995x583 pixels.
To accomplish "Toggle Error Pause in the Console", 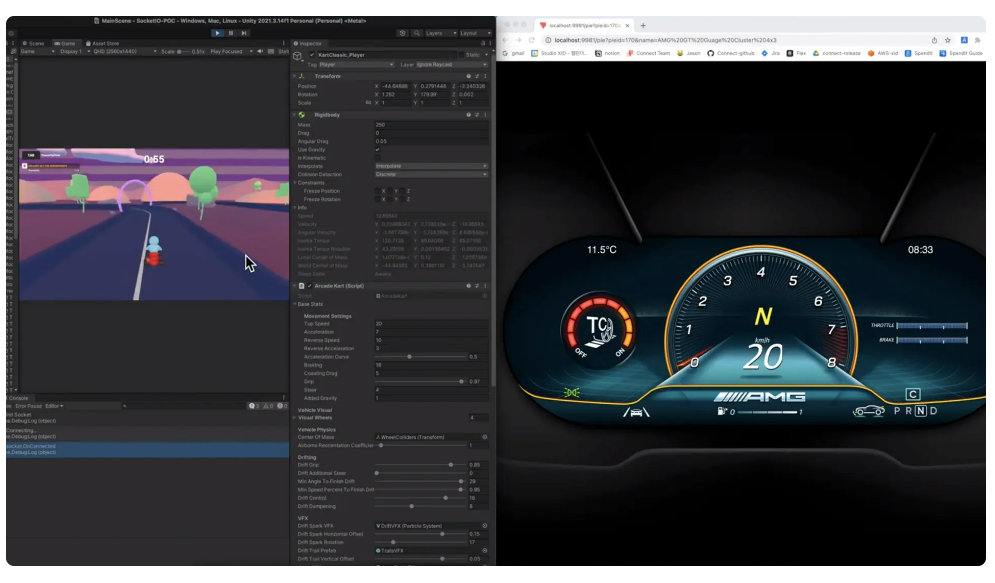I will (29, 406).
